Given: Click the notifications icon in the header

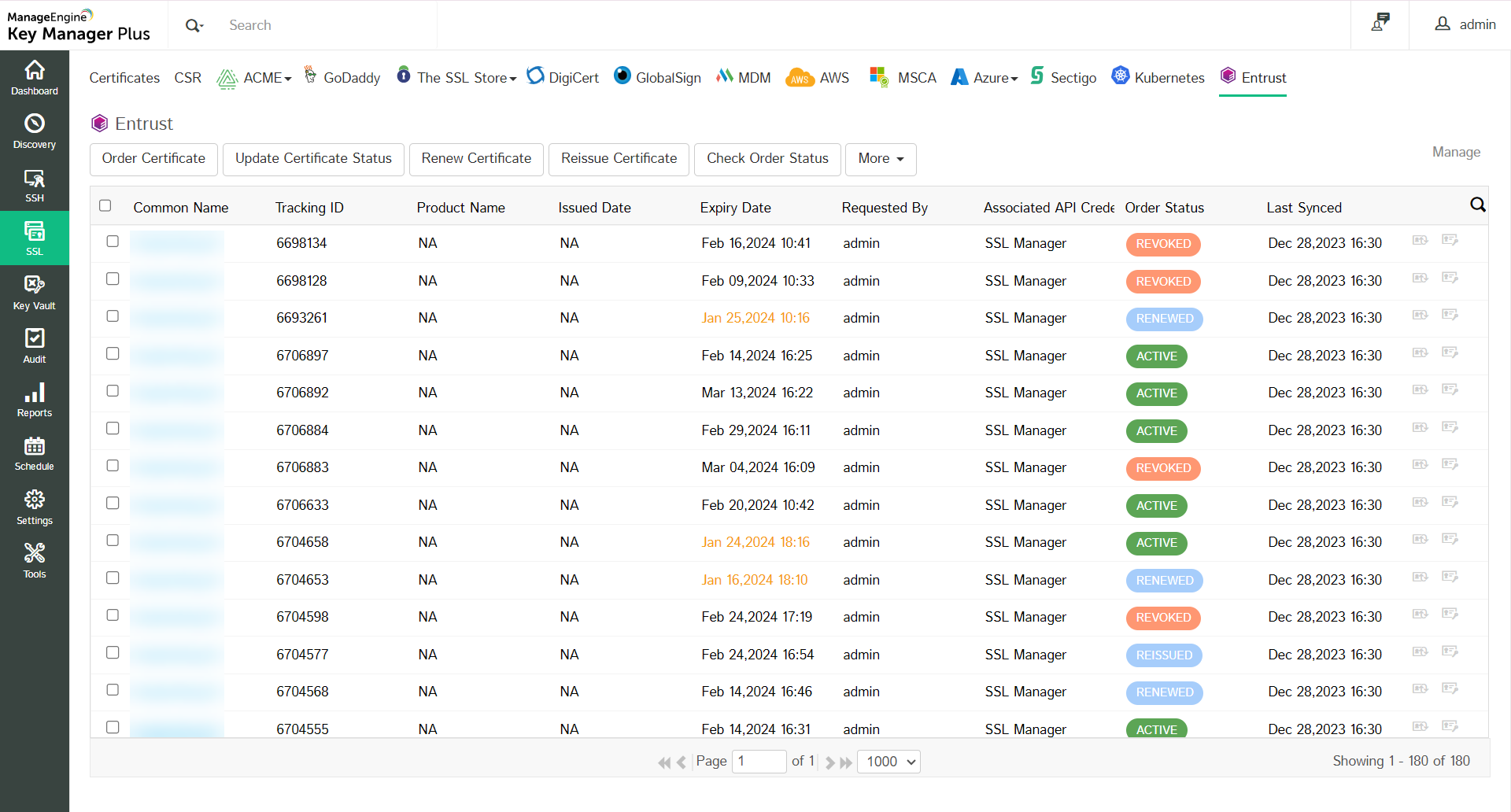Looking at the screenshot, I should click(1380, 24).
